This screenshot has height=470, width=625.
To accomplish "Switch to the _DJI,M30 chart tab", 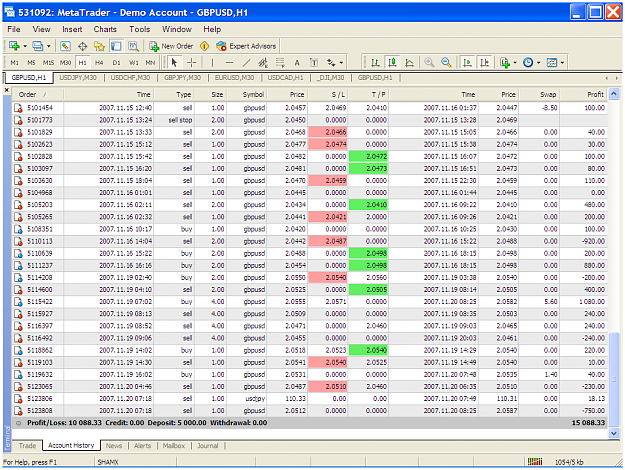I will 331,78.
